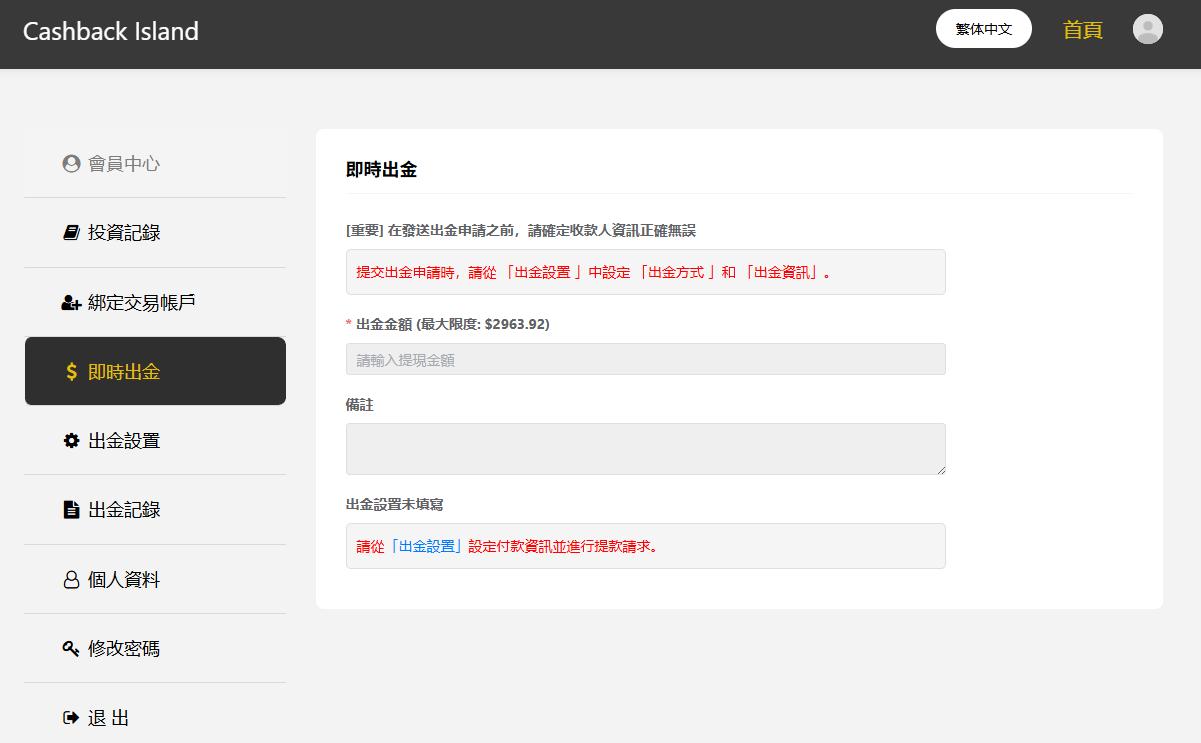Viewport: 1201px width, 743px height.
Task: Click the document icon beside 出金記錄
Action: coord(71,510)
